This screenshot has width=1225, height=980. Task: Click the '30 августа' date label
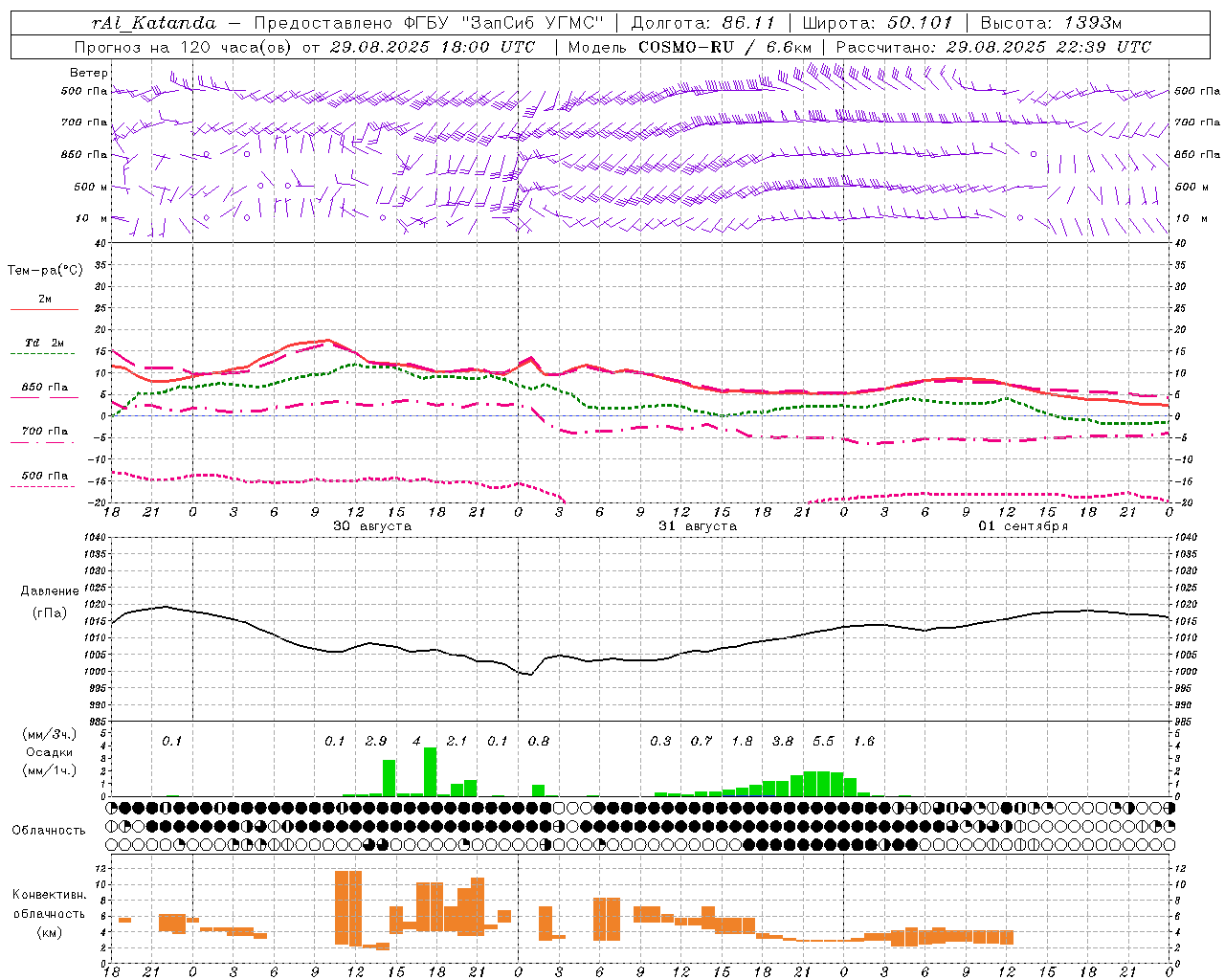(x=372, y=526)
